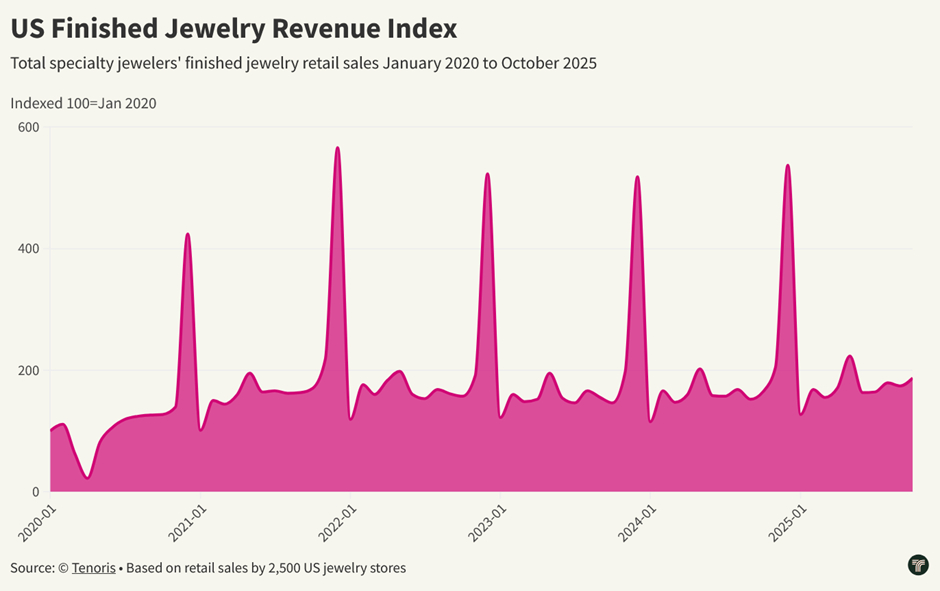
Task: Click the 'Indexed 100=Jan 2020' label
Action: (x=83, y=103)
